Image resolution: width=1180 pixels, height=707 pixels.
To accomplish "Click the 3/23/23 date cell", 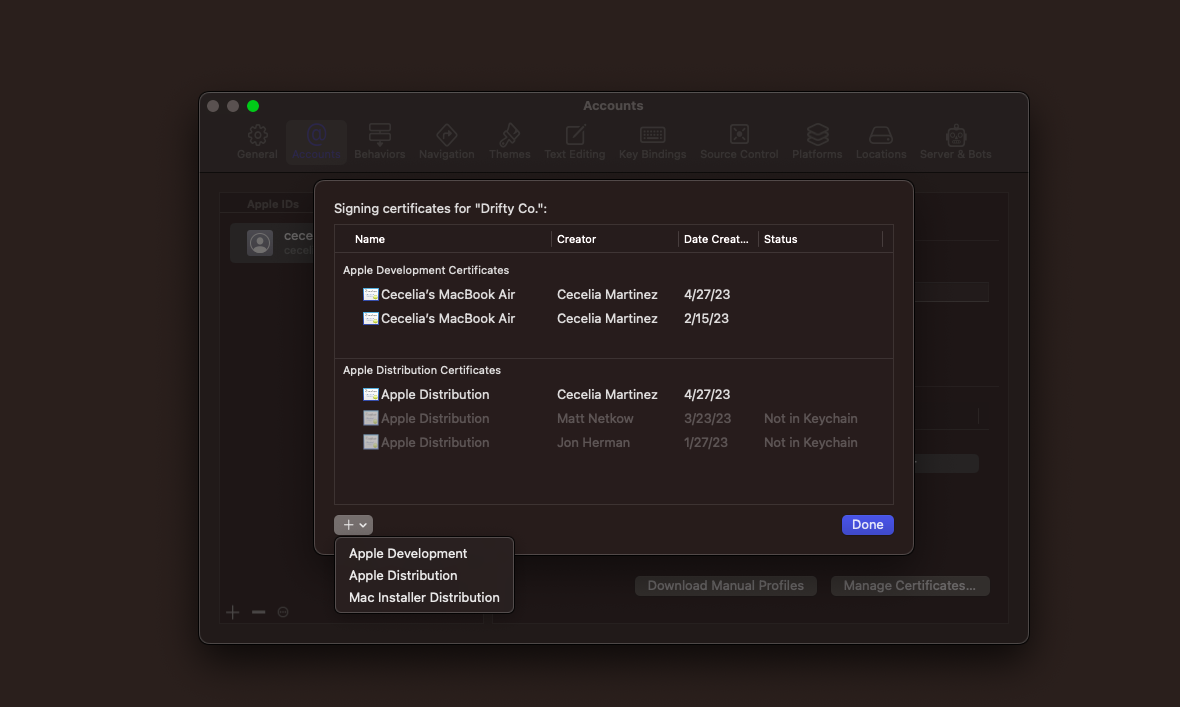I will coord(707,419).
